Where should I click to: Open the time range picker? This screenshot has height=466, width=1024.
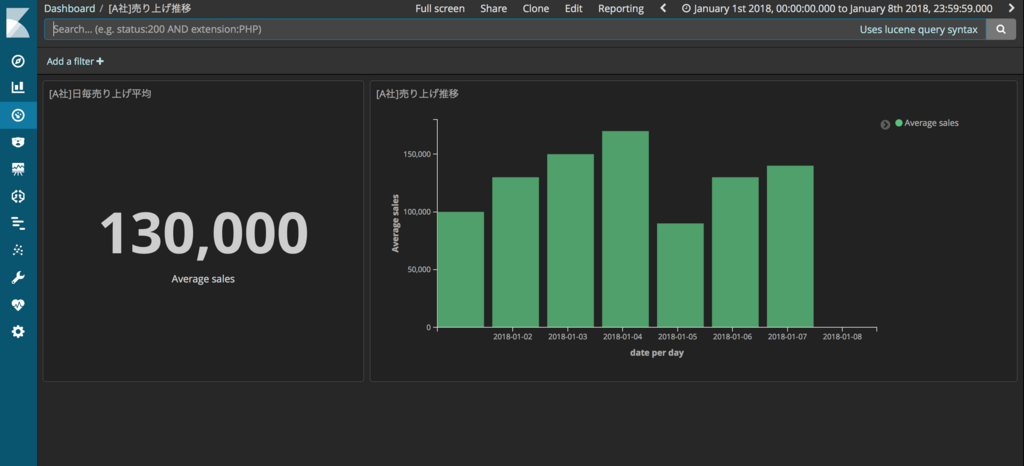point(837,8)
